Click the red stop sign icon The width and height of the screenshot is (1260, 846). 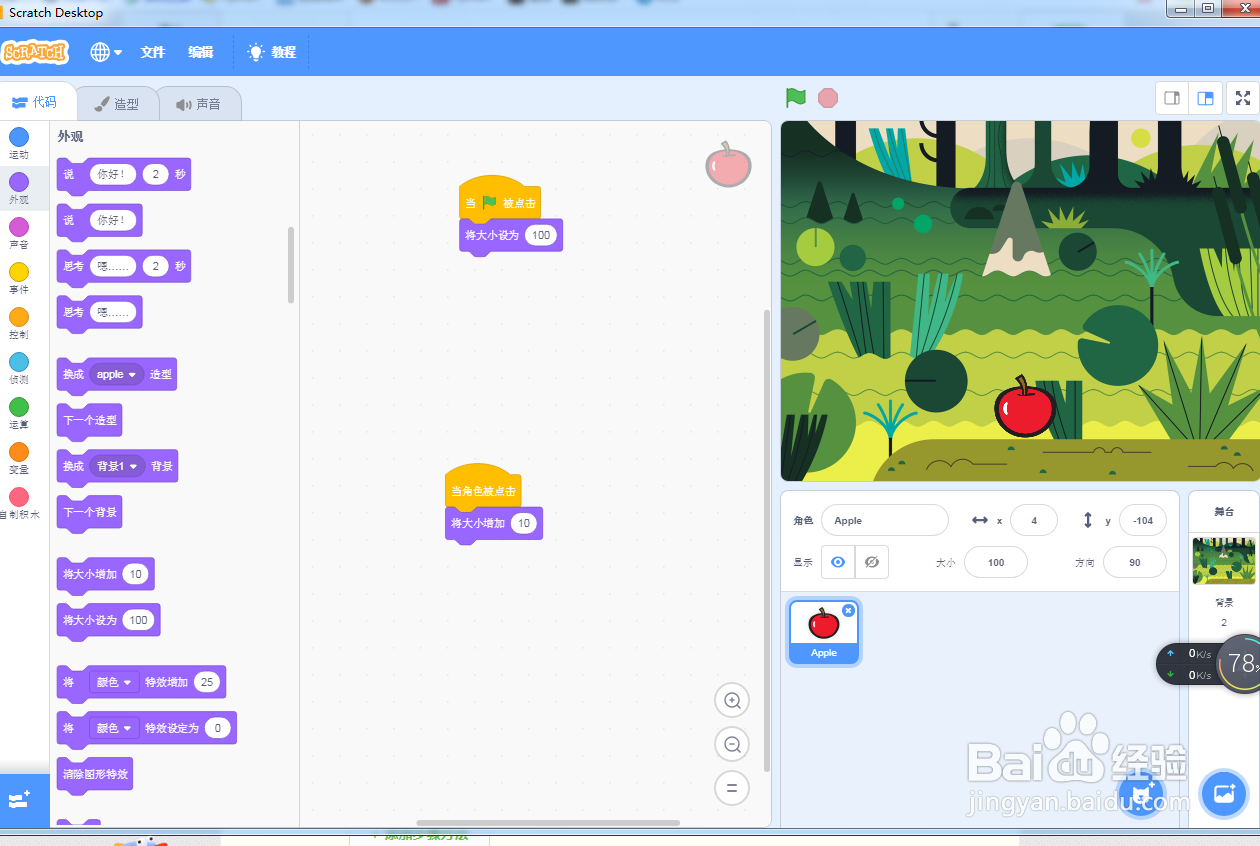pos(827,98)
